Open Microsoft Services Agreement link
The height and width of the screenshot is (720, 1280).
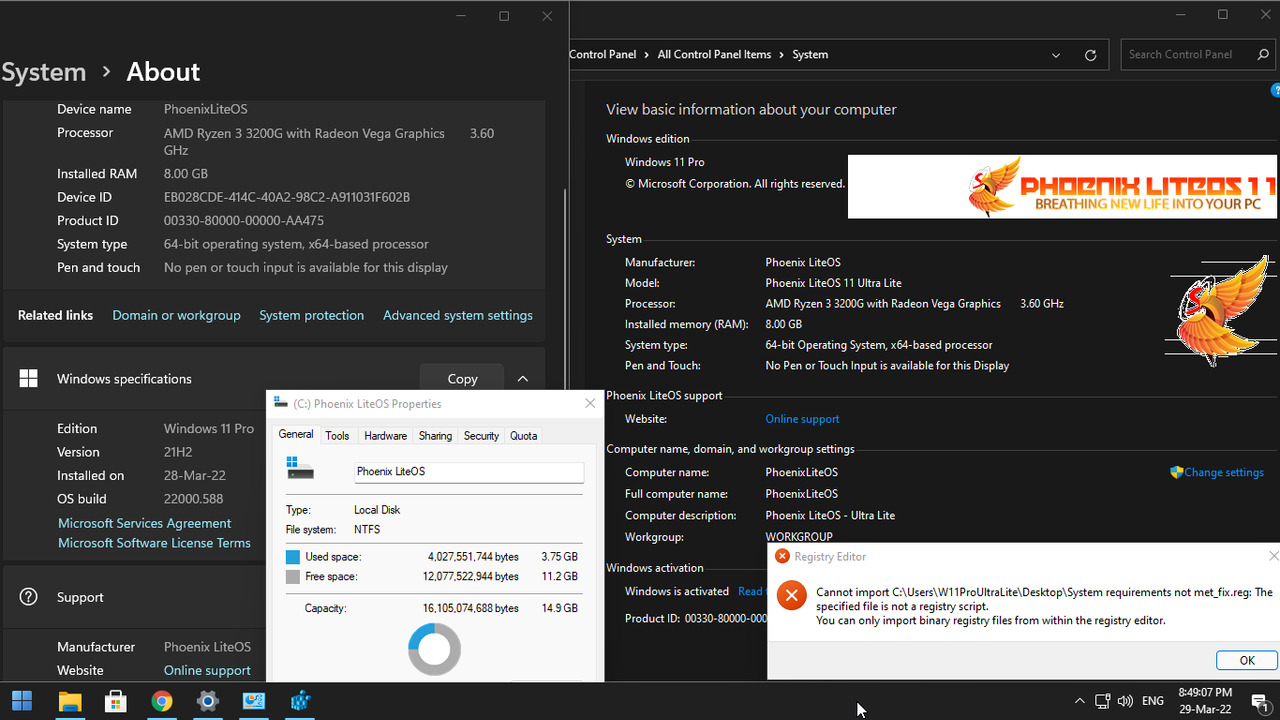(x=144, y=523)
